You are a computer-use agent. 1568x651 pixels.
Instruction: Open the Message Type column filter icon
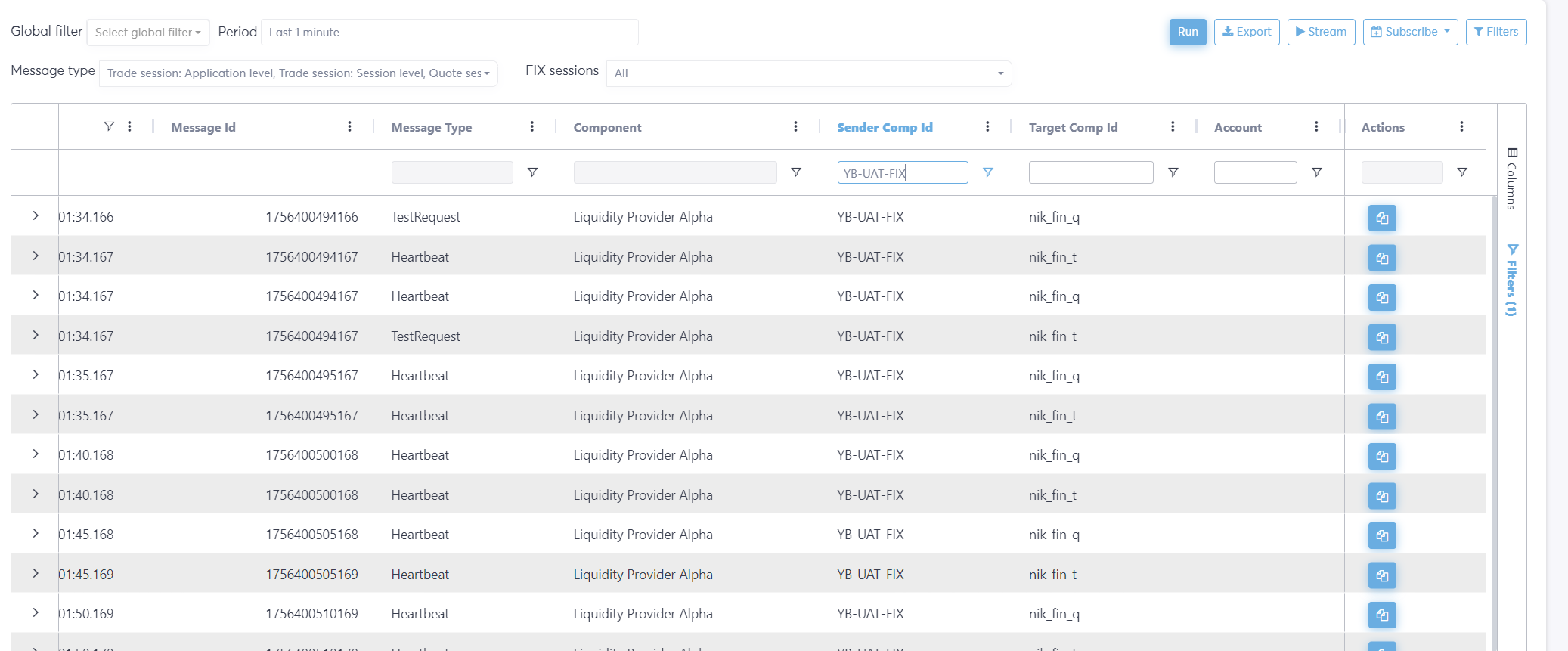(532, 172)
